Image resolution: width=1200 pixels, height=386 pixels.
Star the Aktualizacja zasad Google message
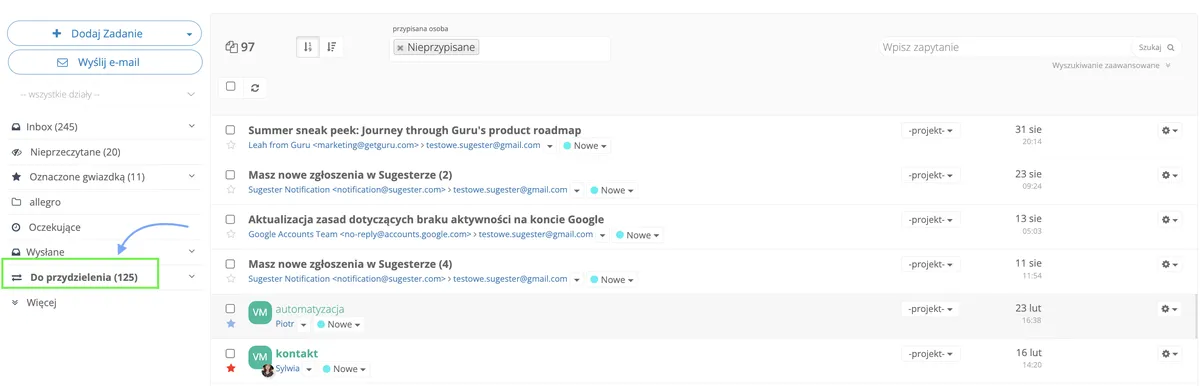(231, 235)
